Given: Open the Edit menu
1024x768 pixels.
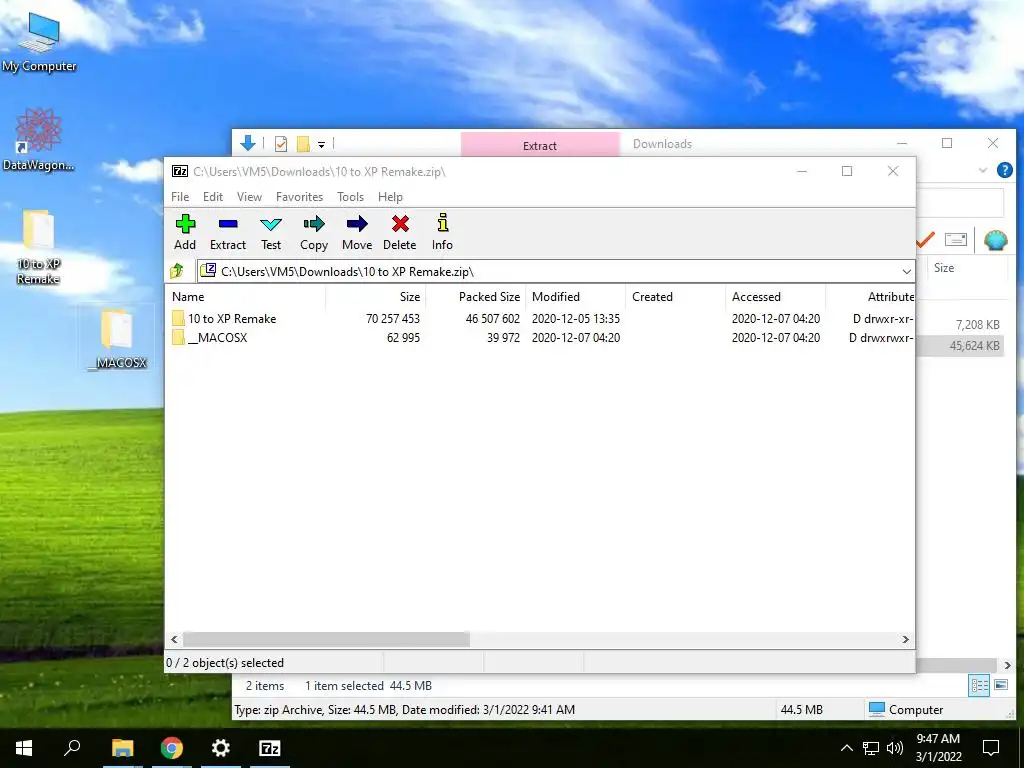Looking at the screenshot, I should (x=213, y=197).
